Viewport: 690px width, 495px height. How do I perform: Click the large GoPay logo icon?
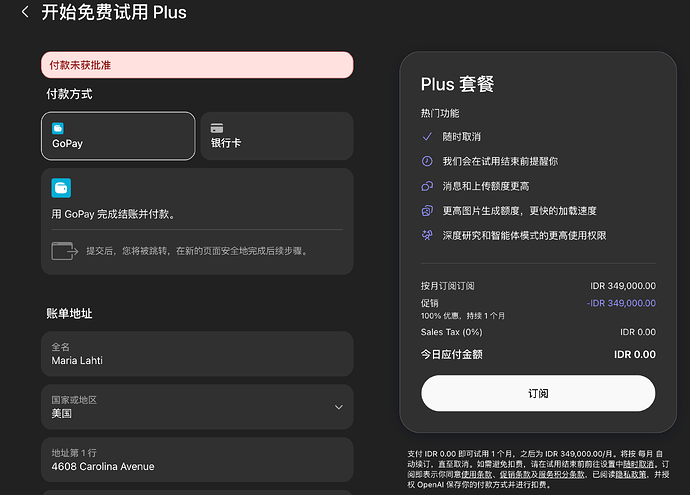pos(61,188)
